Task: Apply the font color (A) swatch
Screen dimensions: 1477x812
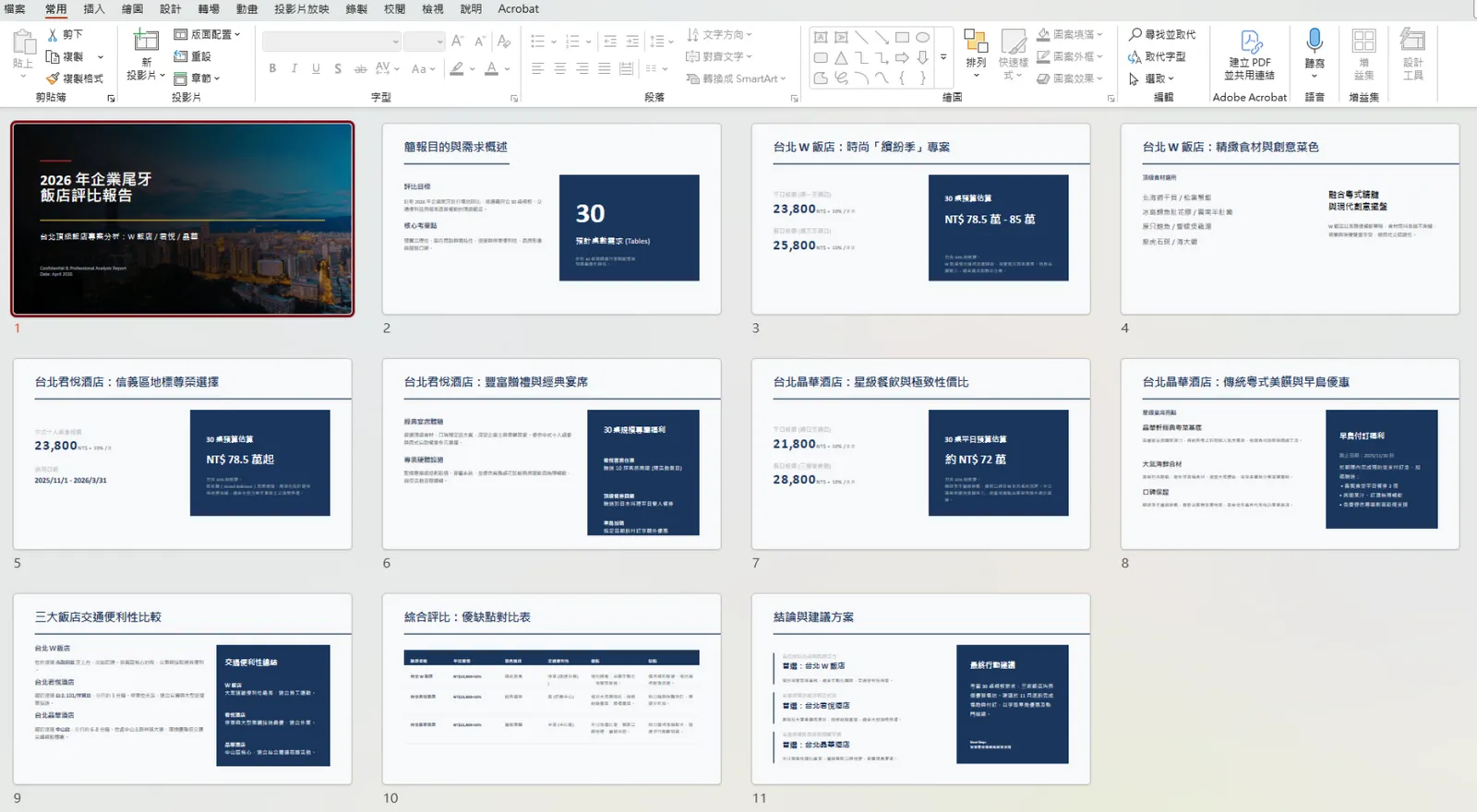Action: (492, 69)
